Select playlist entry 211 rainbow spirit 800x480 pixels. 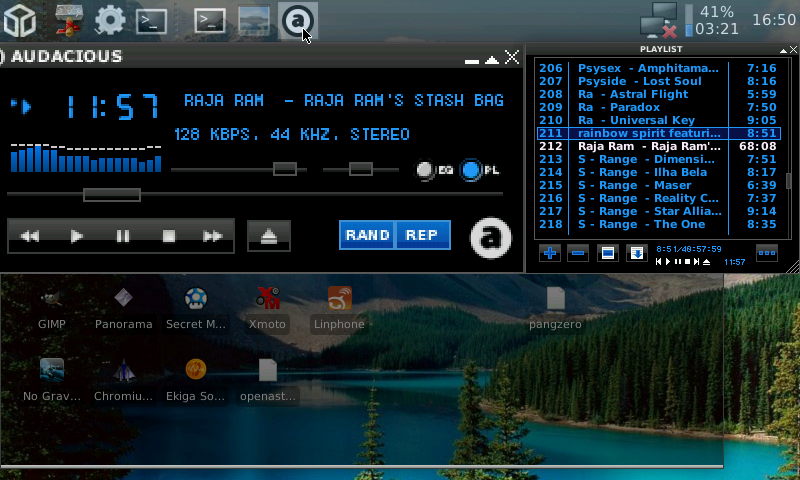[x=658, y=134]
